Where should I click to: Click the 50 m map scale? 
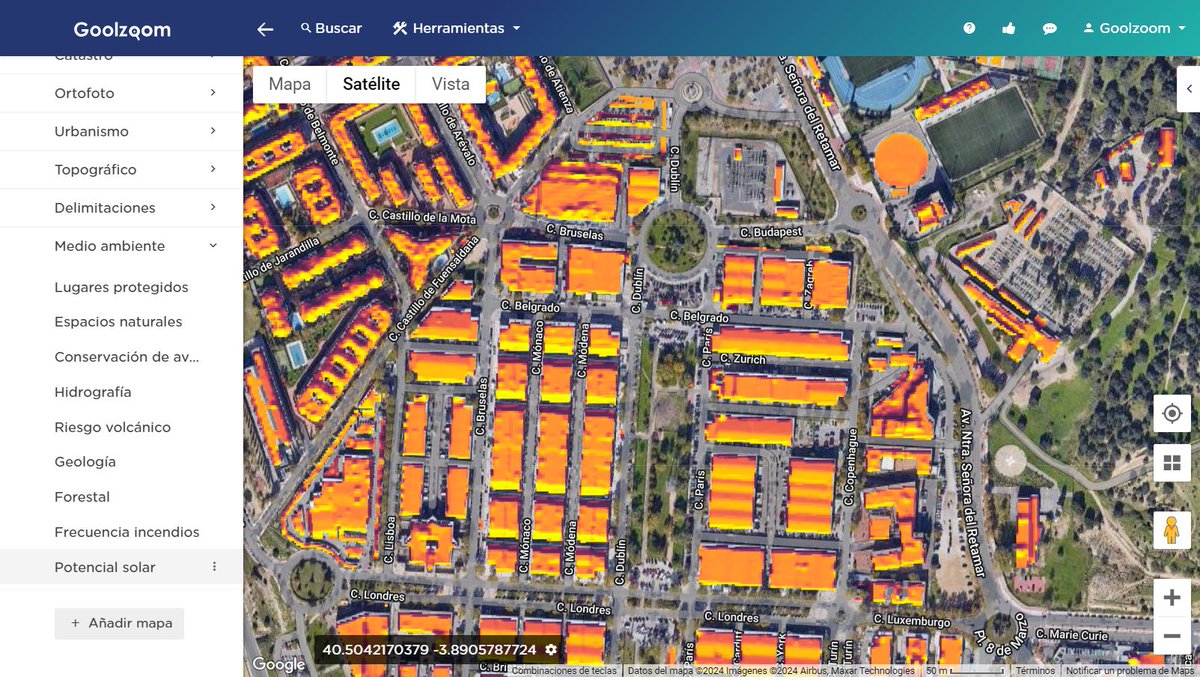coord(965,671)
